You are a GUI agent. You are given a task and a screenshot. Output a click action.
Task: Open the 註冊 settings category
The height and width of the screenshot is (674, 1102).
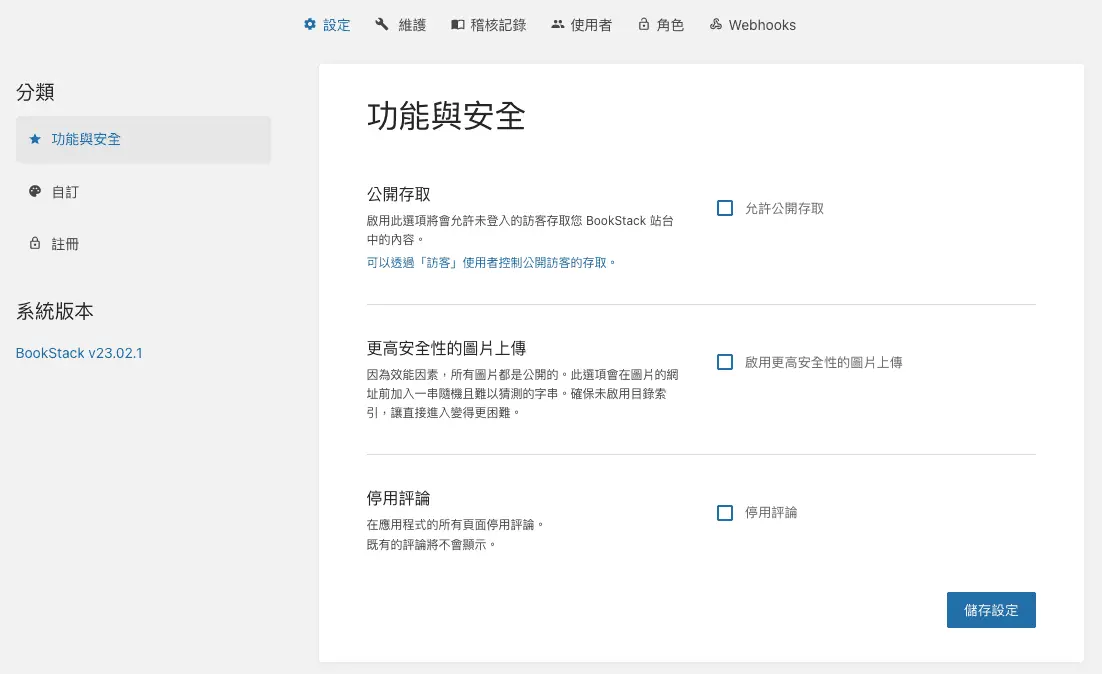click(x=64, y=243)
